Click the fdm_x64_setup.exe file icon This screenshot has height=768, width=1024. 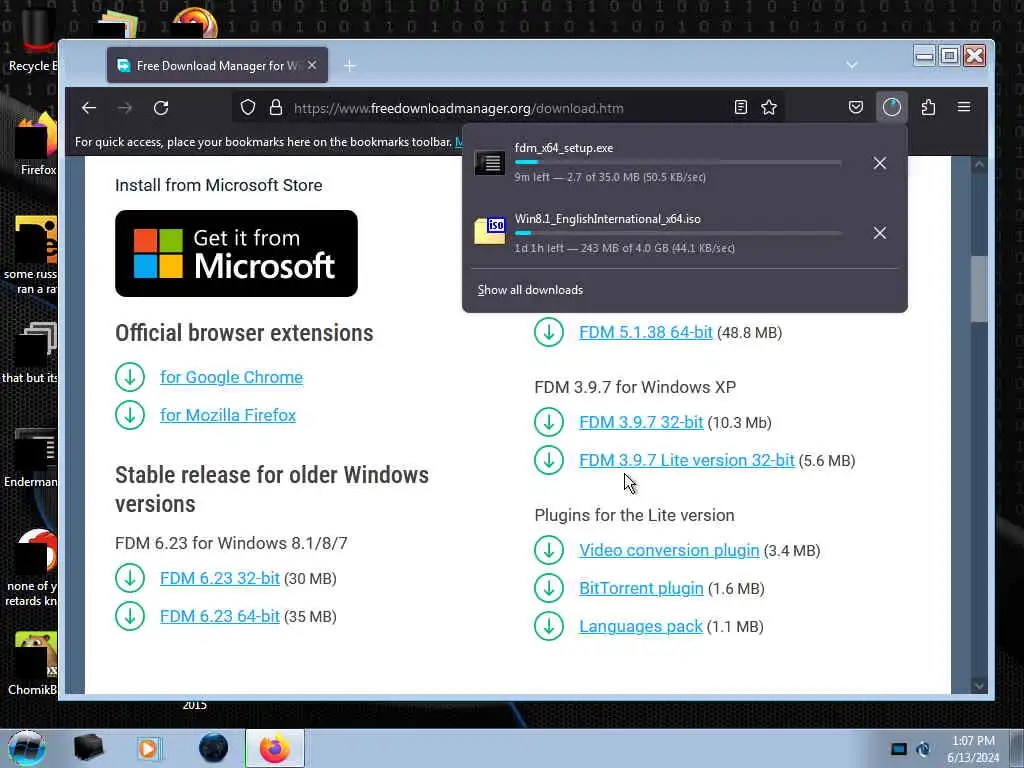pyautogui.click(x=490, y=163)
